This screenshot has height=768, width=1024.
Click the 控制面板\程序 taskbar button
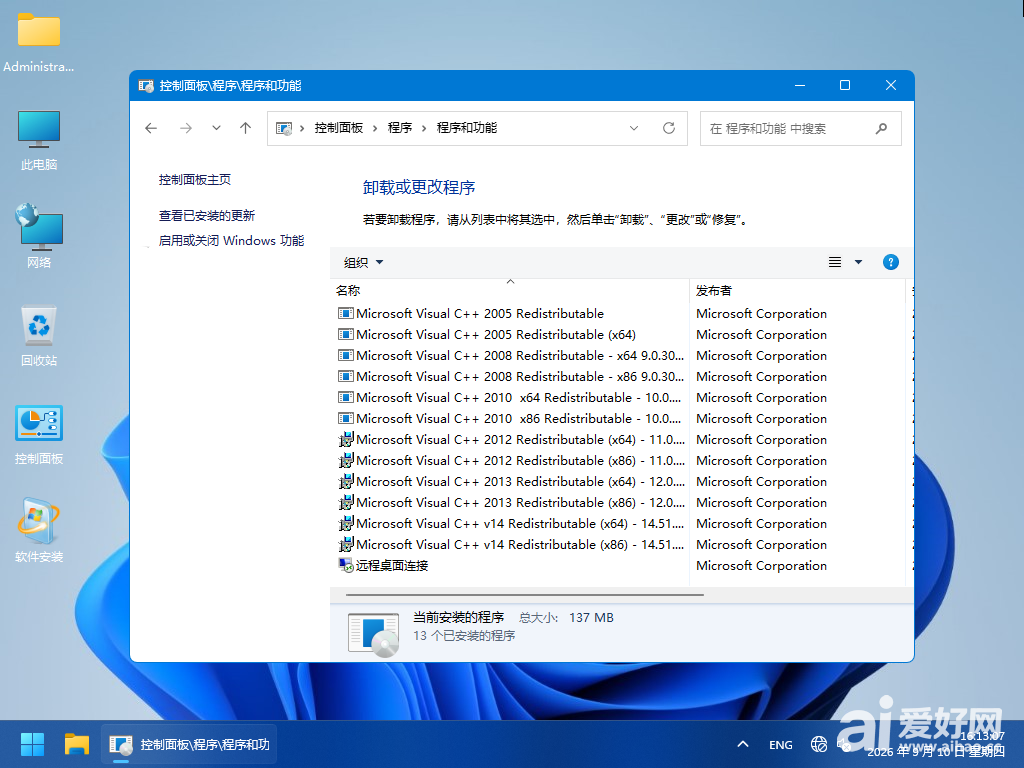pos(189,744)
